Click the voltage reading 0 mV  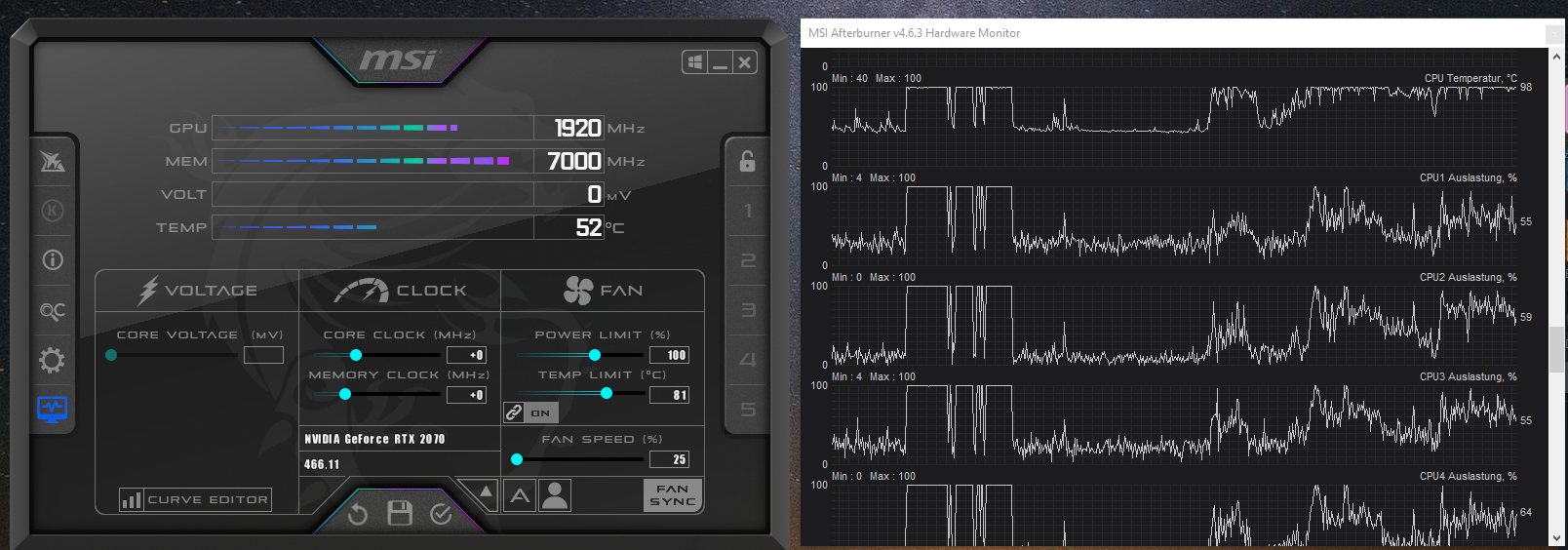tap(594, 194)
